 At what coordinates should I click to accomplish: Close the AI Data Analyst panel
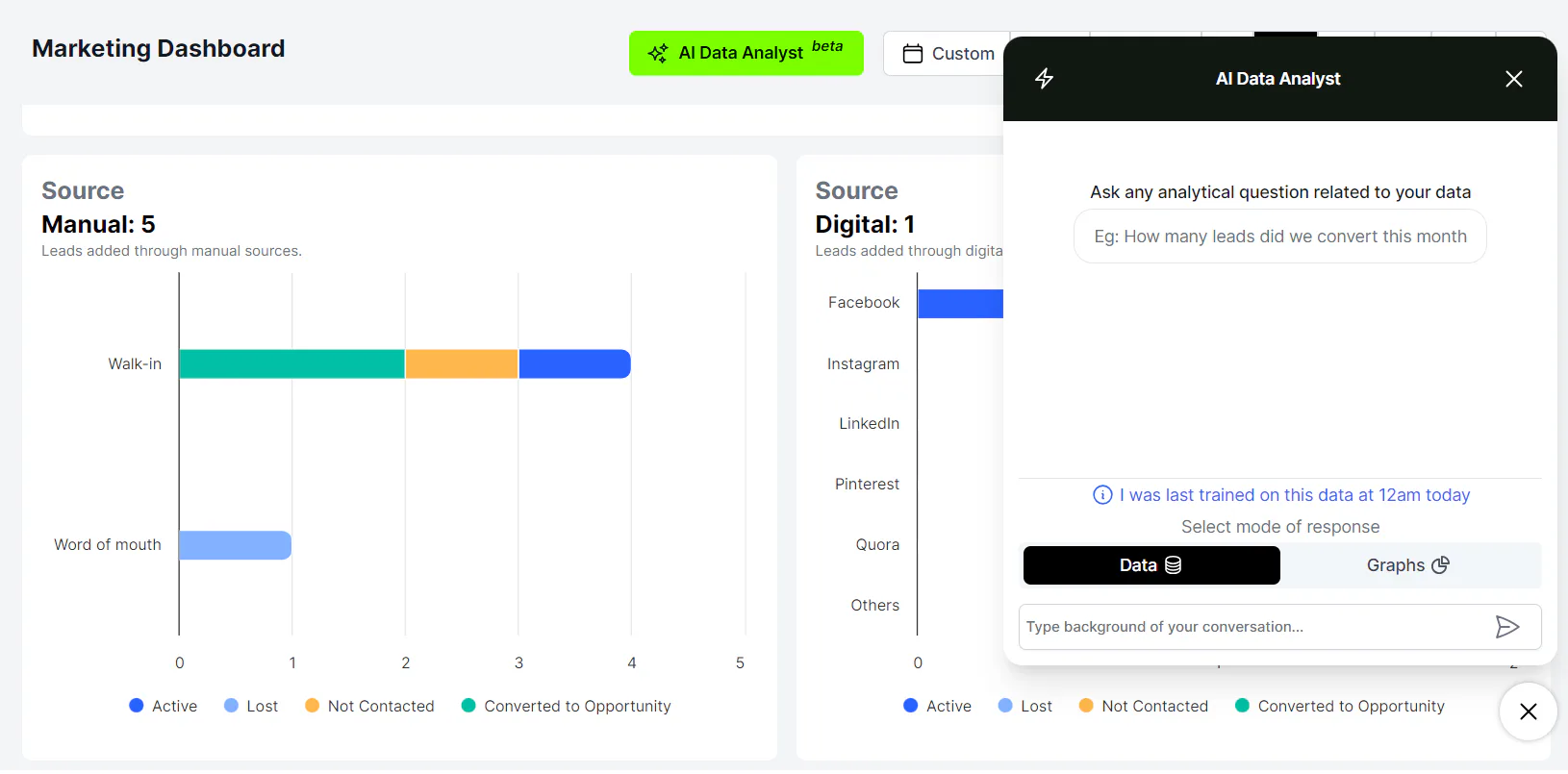pos(1513,79)
